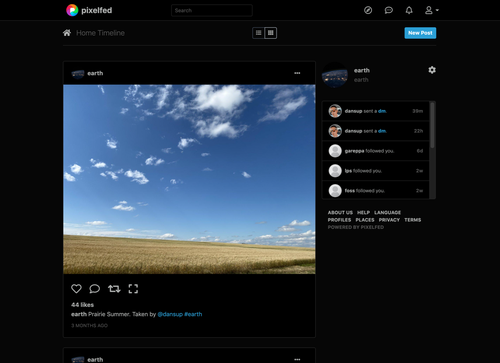Click the earth username in first post header
500x363 pixels.
point(95,73)
